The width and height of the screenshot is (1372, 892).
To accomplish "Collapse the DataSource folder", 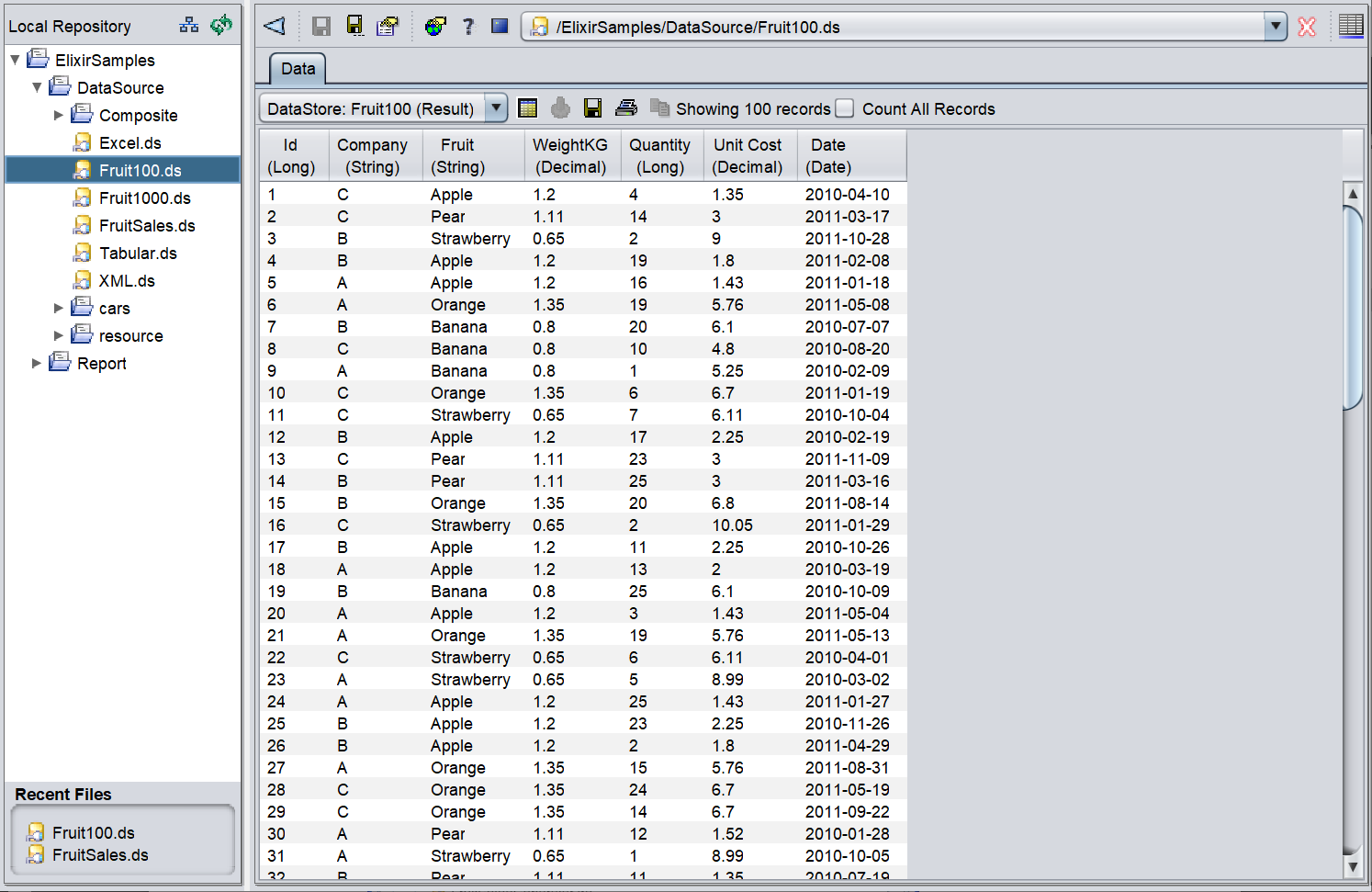I will click(37, 88).
